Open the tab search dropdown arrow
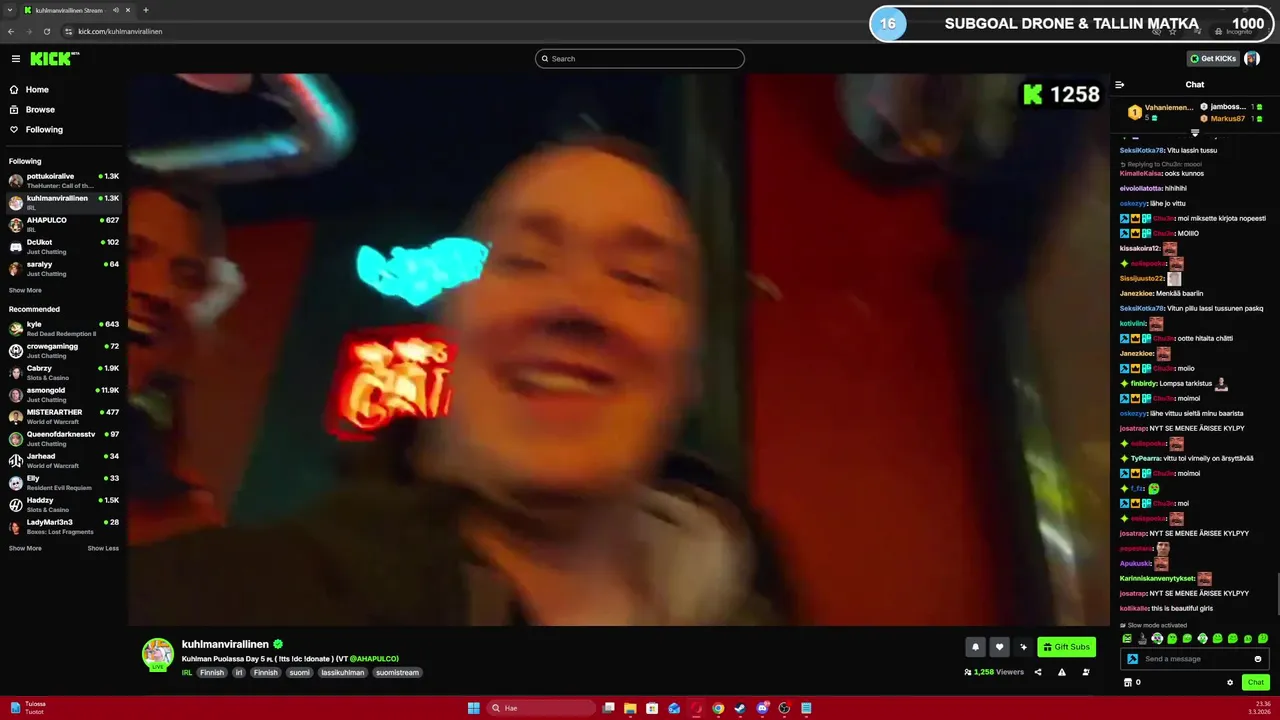Viewport: 1280px width, 720px height. tap(10, 10)
